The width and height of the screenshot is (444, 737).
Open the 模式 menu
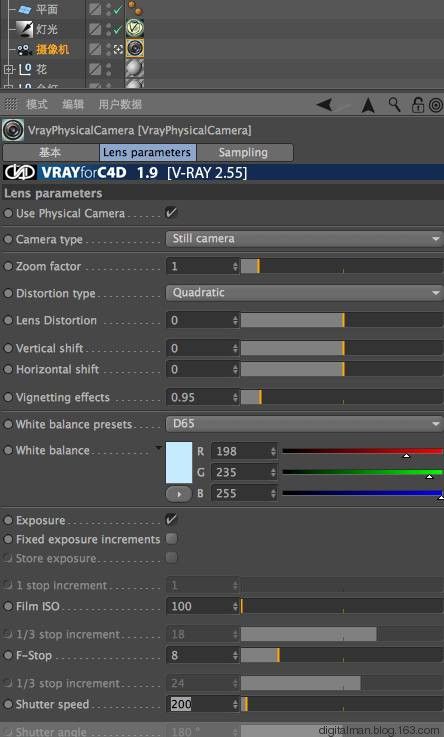coord(37,104)
